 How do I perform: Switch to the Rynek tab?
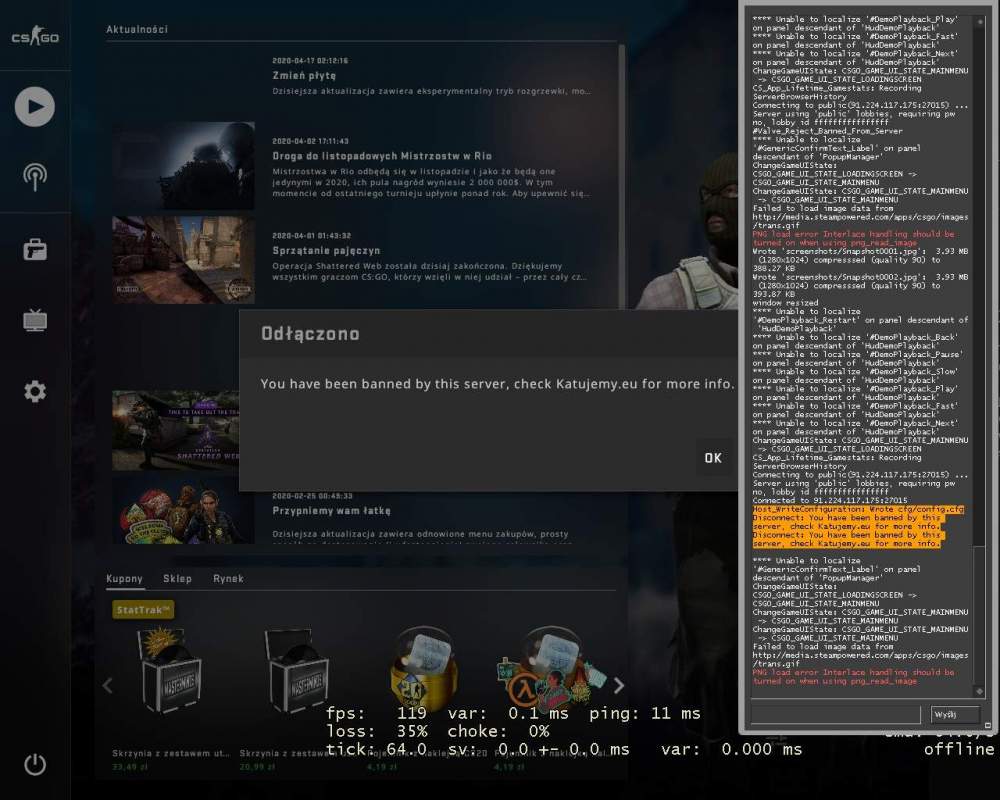coord(228,579)
